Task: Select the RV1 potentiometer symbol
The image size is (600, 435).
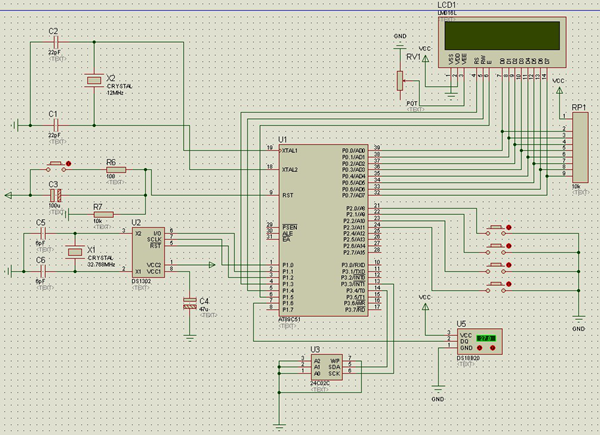Action: pyautogui.click(x=400, y=80)
